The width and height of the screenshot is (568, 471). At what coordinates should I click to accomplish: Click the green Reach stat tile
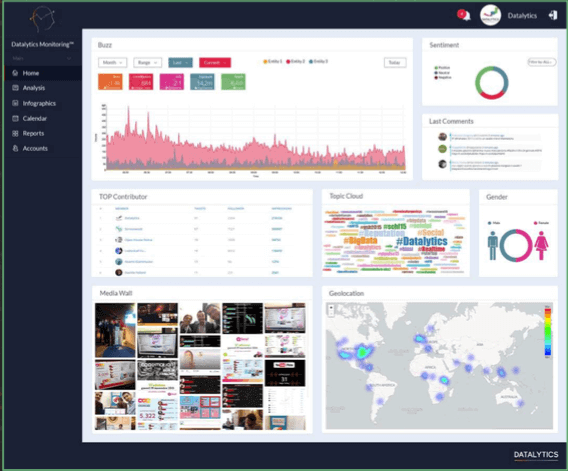233,82
